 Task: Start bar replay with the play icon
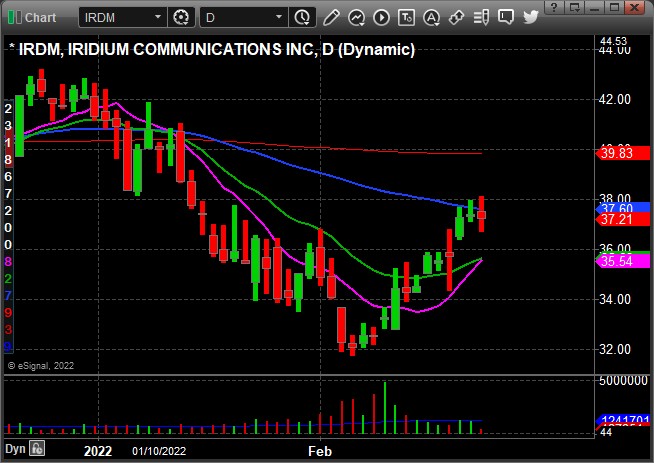(381, 18)
